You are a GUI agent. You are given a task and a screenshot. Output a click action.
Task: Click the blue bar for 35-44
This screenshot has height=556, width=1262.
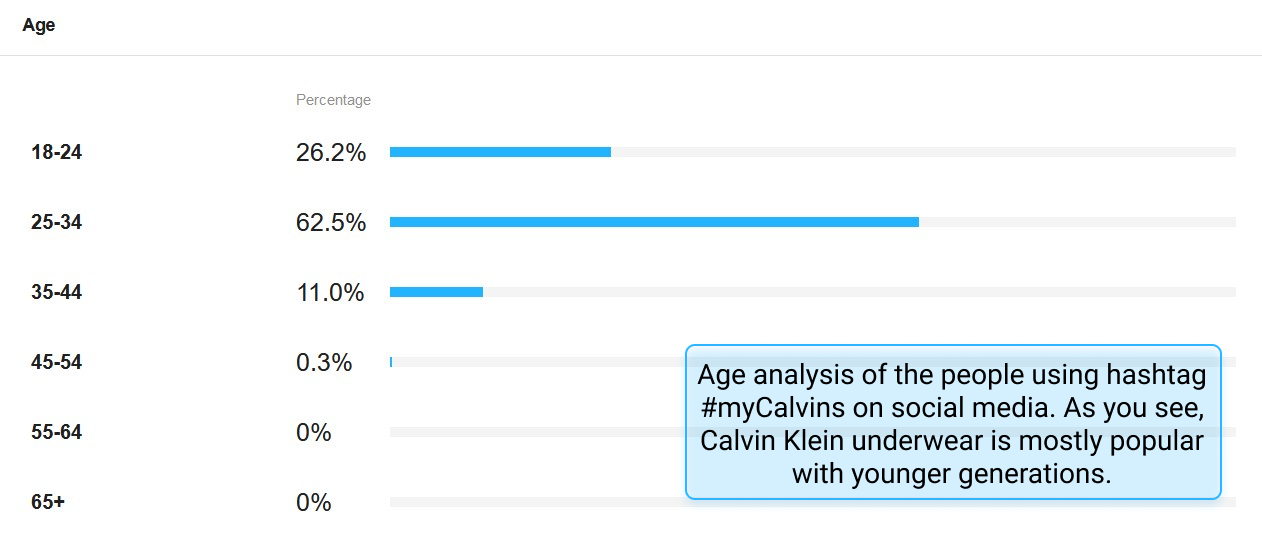point(436,292)
